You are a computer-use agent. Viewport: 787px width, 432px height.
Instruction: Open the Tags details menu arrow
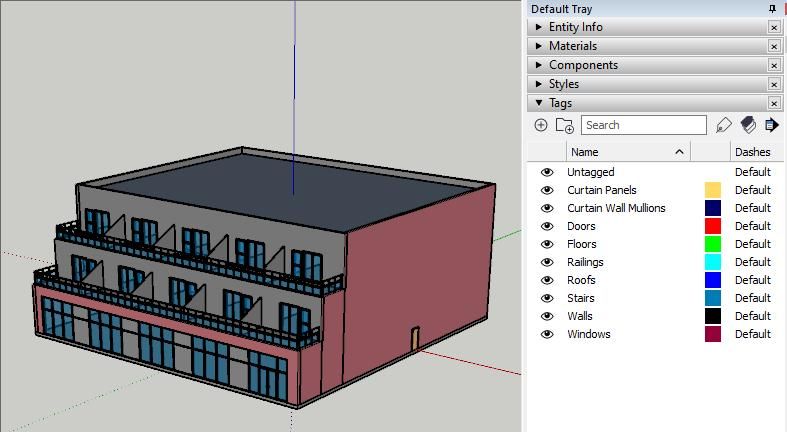tap(772, 125)
